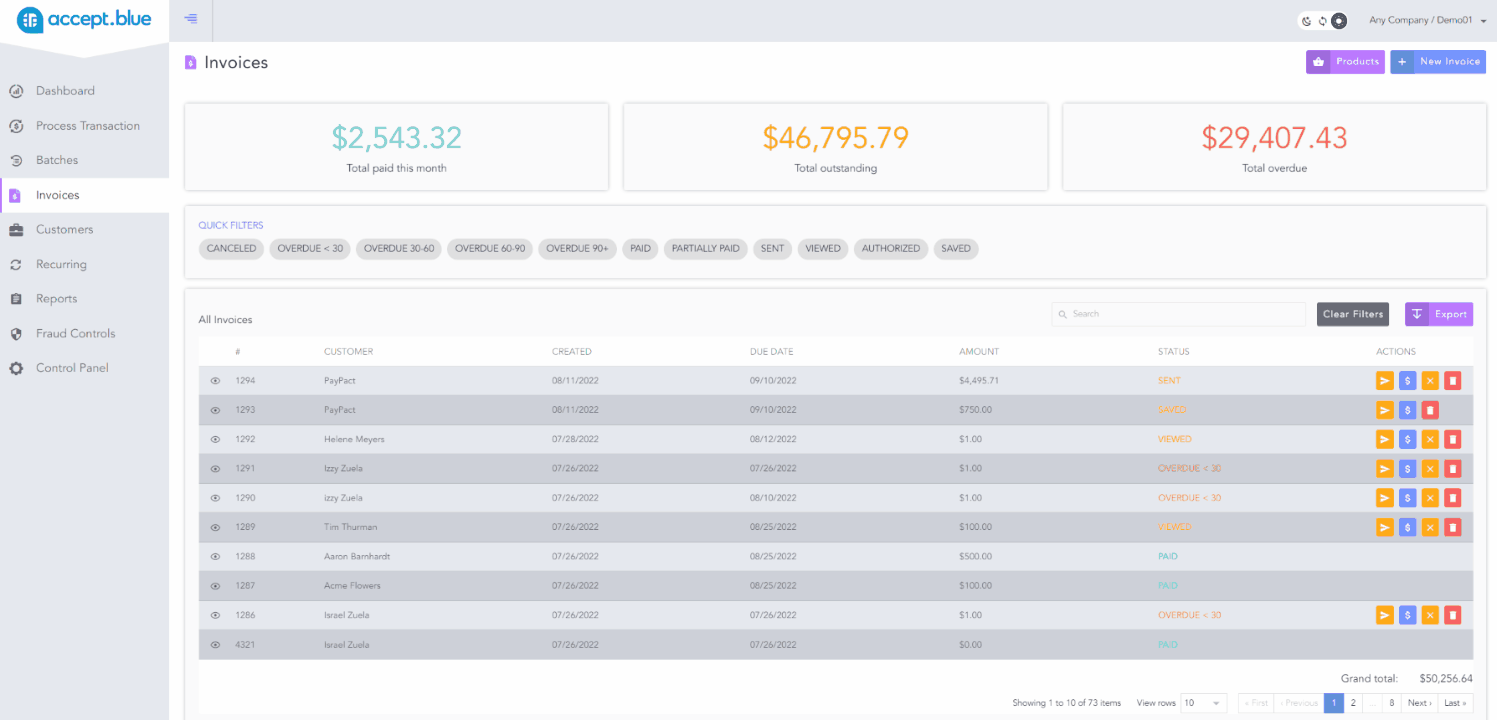View invoice 1288 via eye icon
This screenshot has width=1497, height=720.
click(x=215, y=556)
